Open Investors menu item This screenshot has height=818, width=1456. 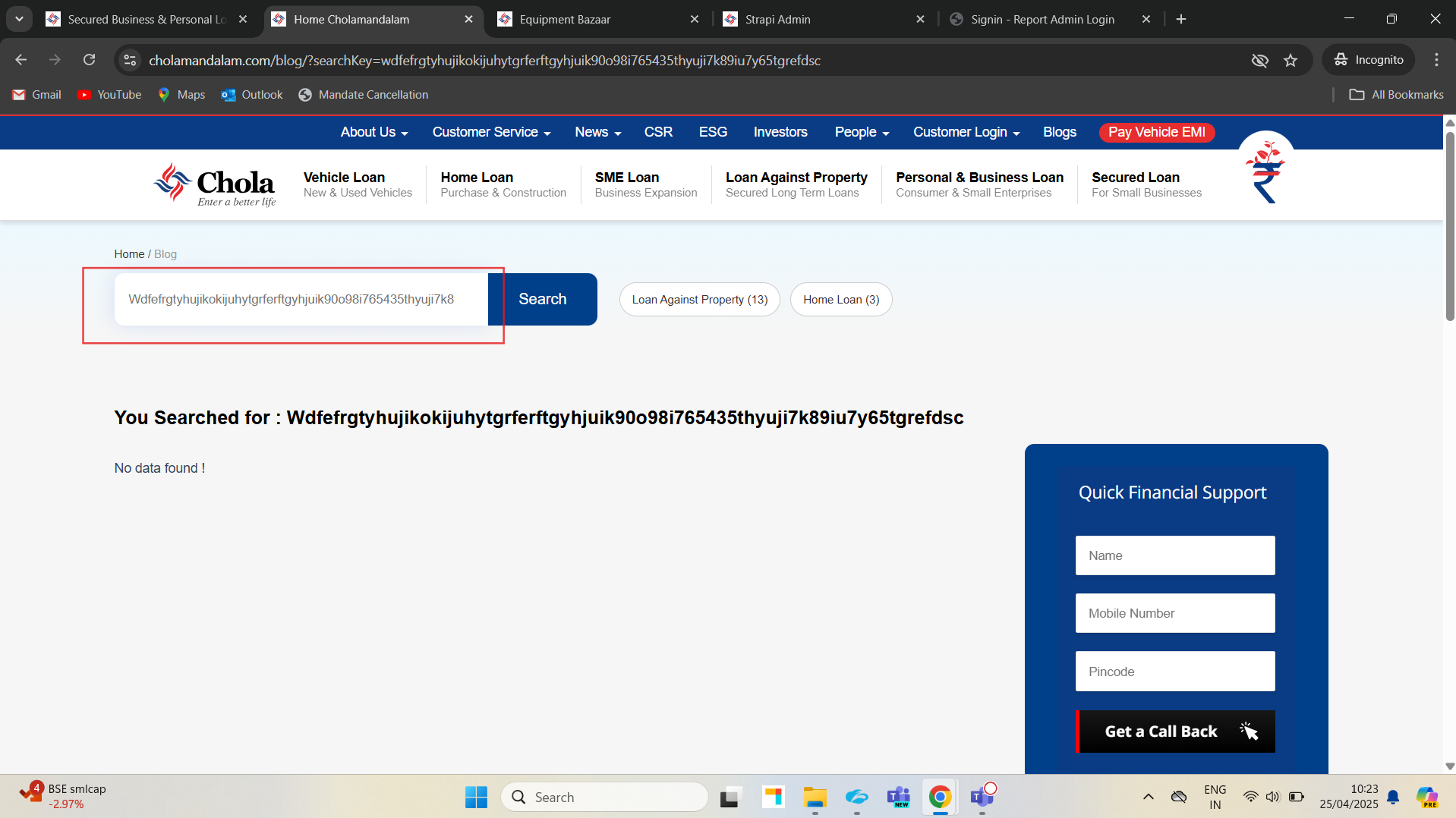[x=780, y=132]
